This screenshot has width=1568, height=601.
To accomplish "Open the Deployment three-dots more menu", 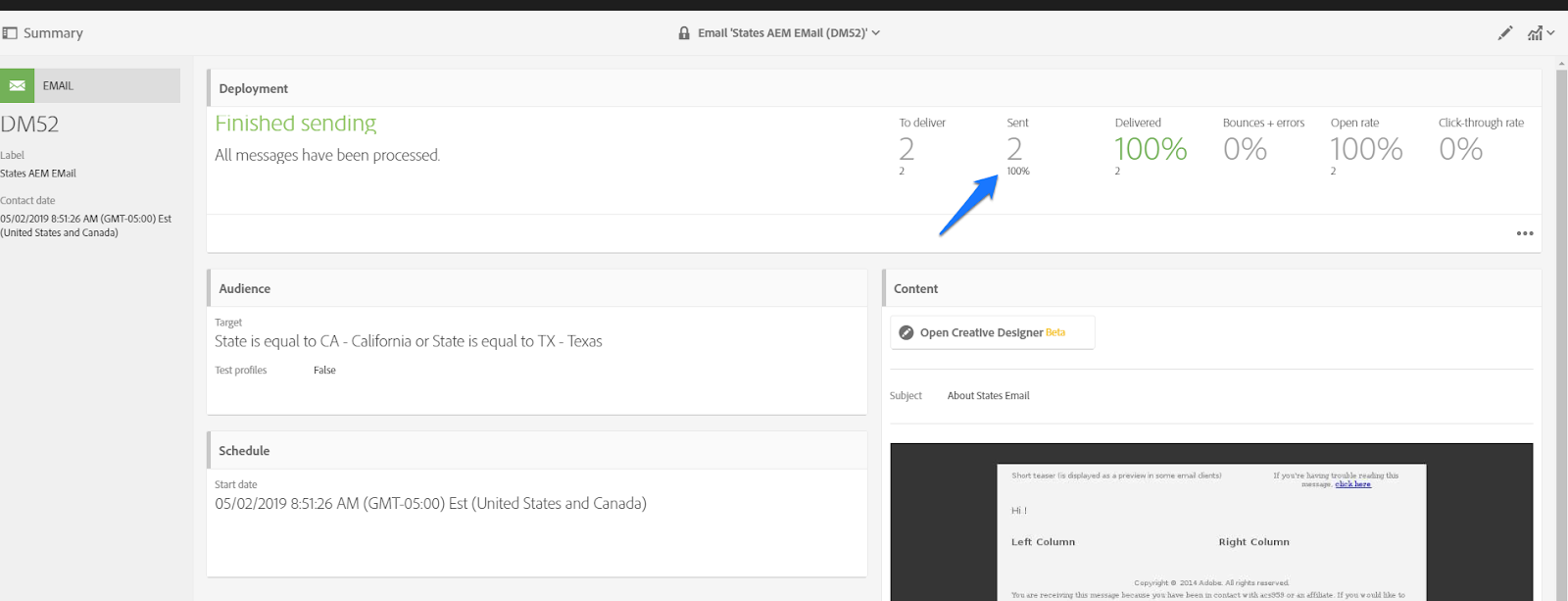I will pyautogui.click(x=1525, y=233).
